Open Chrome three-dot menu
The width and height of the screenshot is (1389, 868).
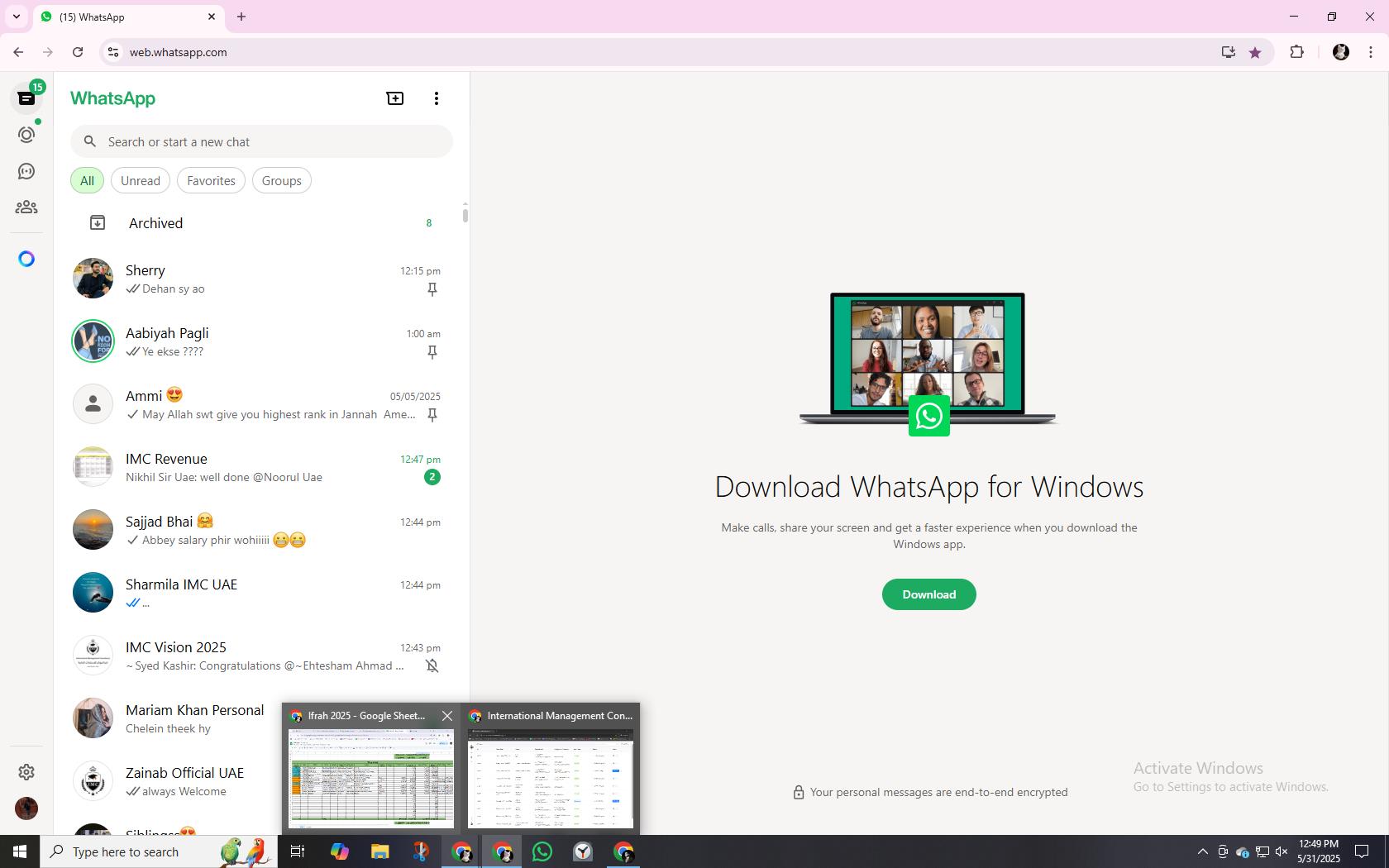pyautogui.click(x=1371, y=52)
